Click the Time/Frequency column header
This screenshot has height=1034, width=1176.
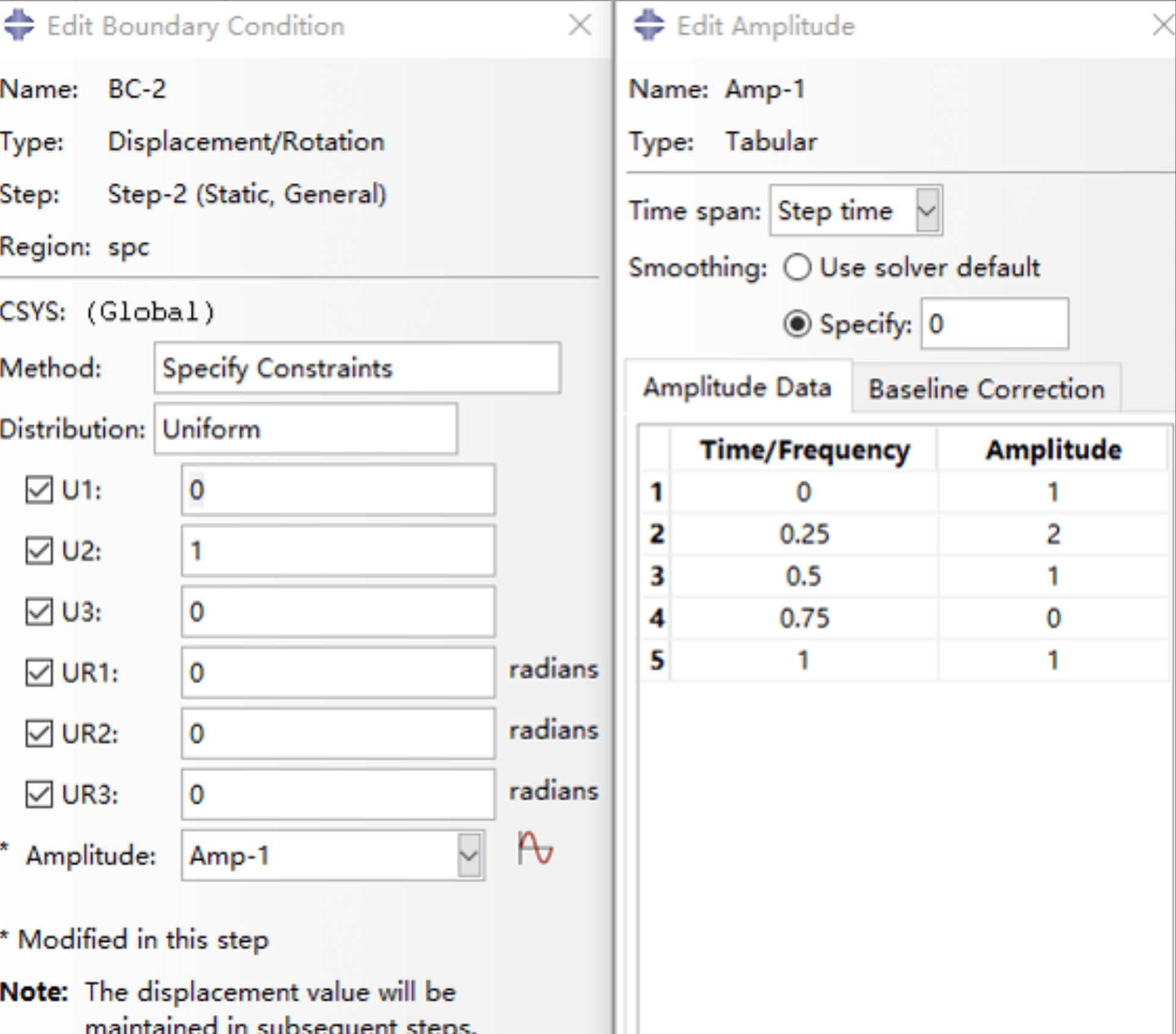(804, 450)
